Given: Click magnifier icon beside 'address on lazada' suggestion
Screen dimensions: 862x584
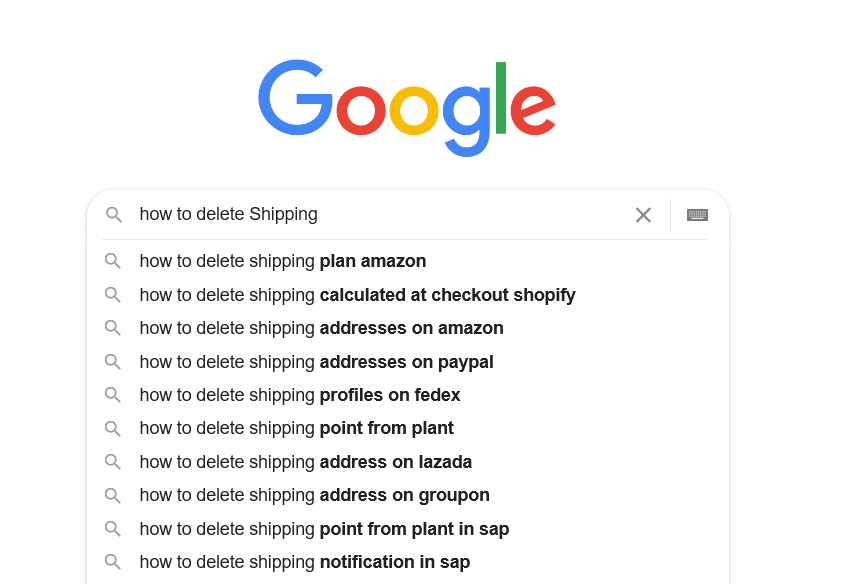Looking at the screenshot, I should coord(113,462).
